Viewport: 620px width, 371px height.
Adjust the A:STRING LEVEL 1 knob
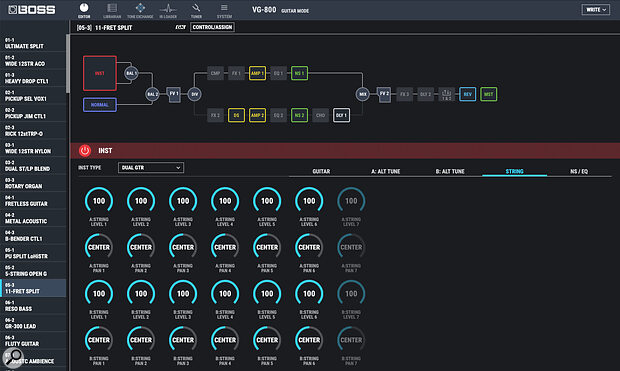(99, 201)
